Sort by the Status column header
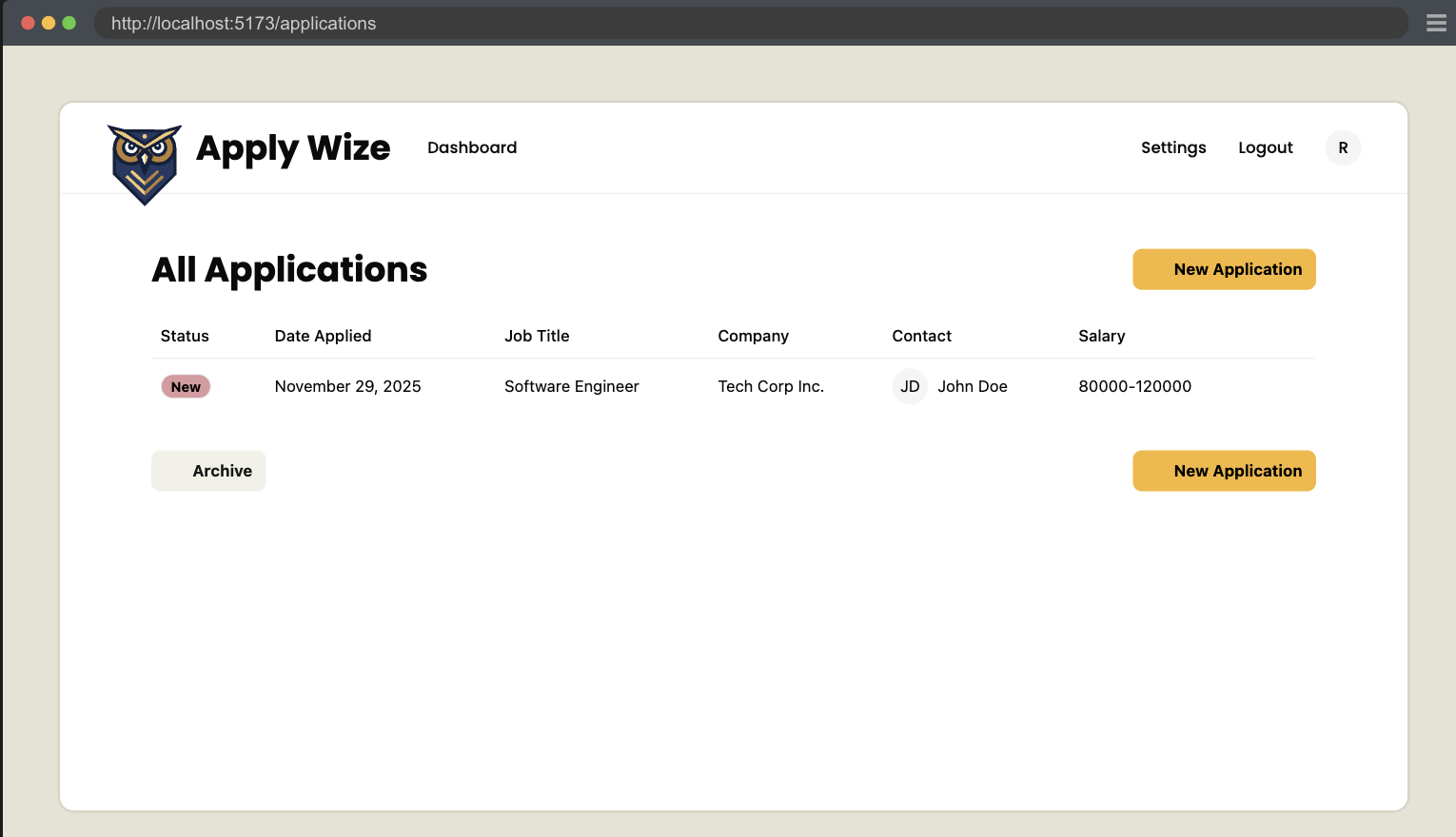Screen dimensions: 1456x837 [x=184, y=336]
